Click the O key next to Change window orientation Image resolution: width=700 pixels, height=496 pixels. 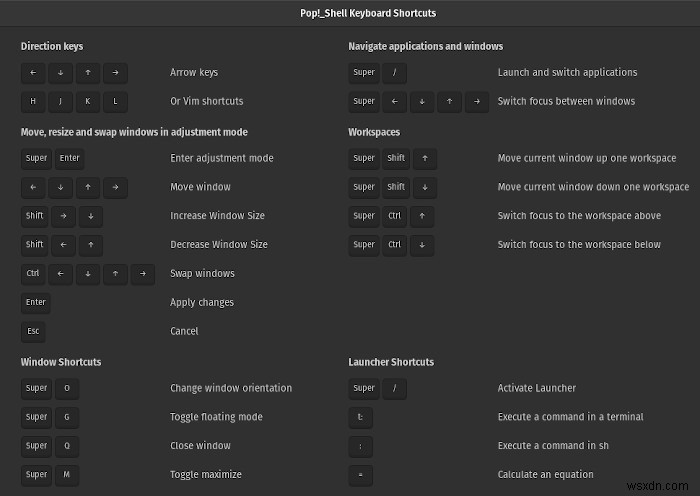coord(67,388)
